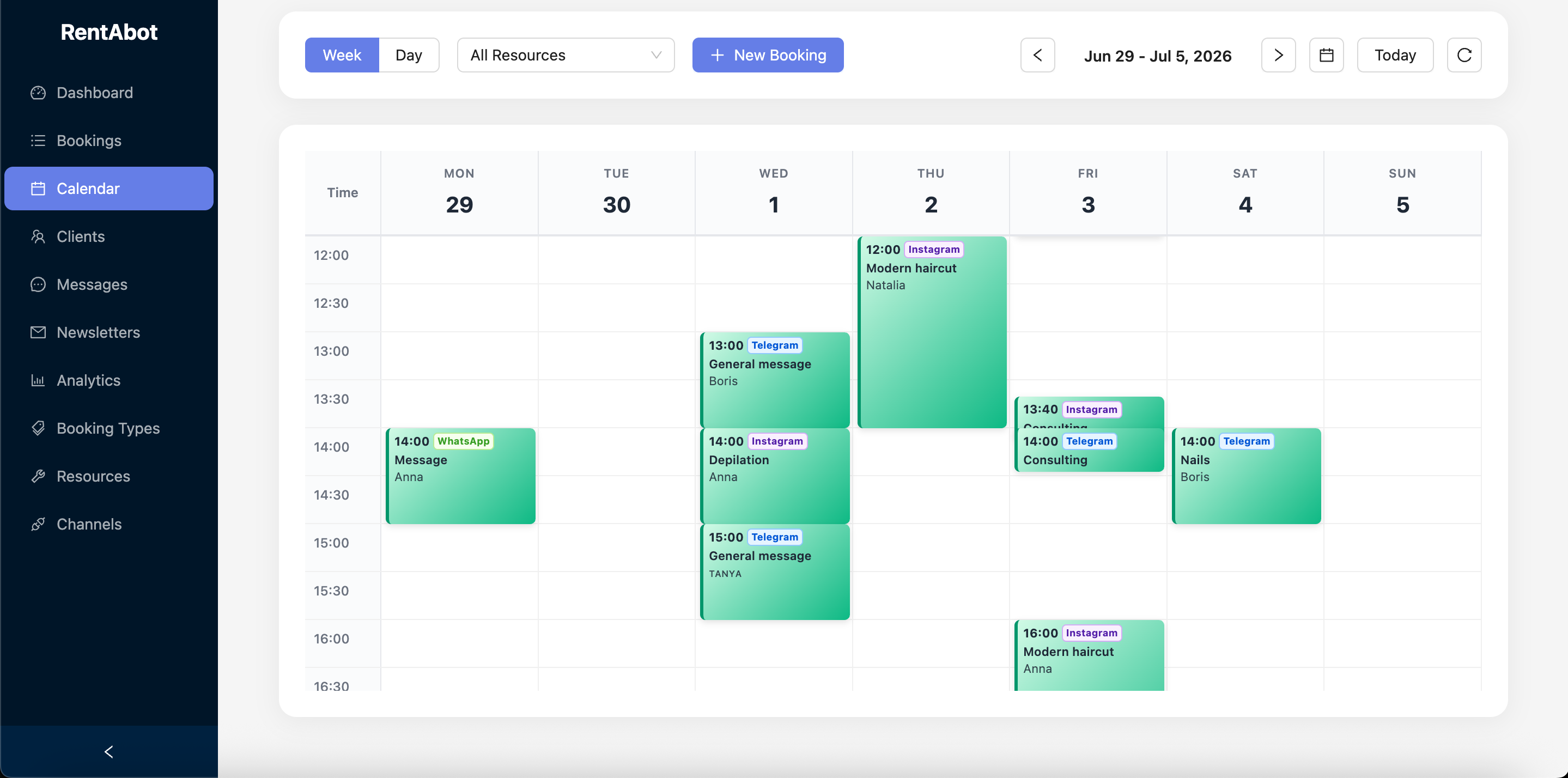
Task: Select the SUN 5 day header
Action: 1402,192
